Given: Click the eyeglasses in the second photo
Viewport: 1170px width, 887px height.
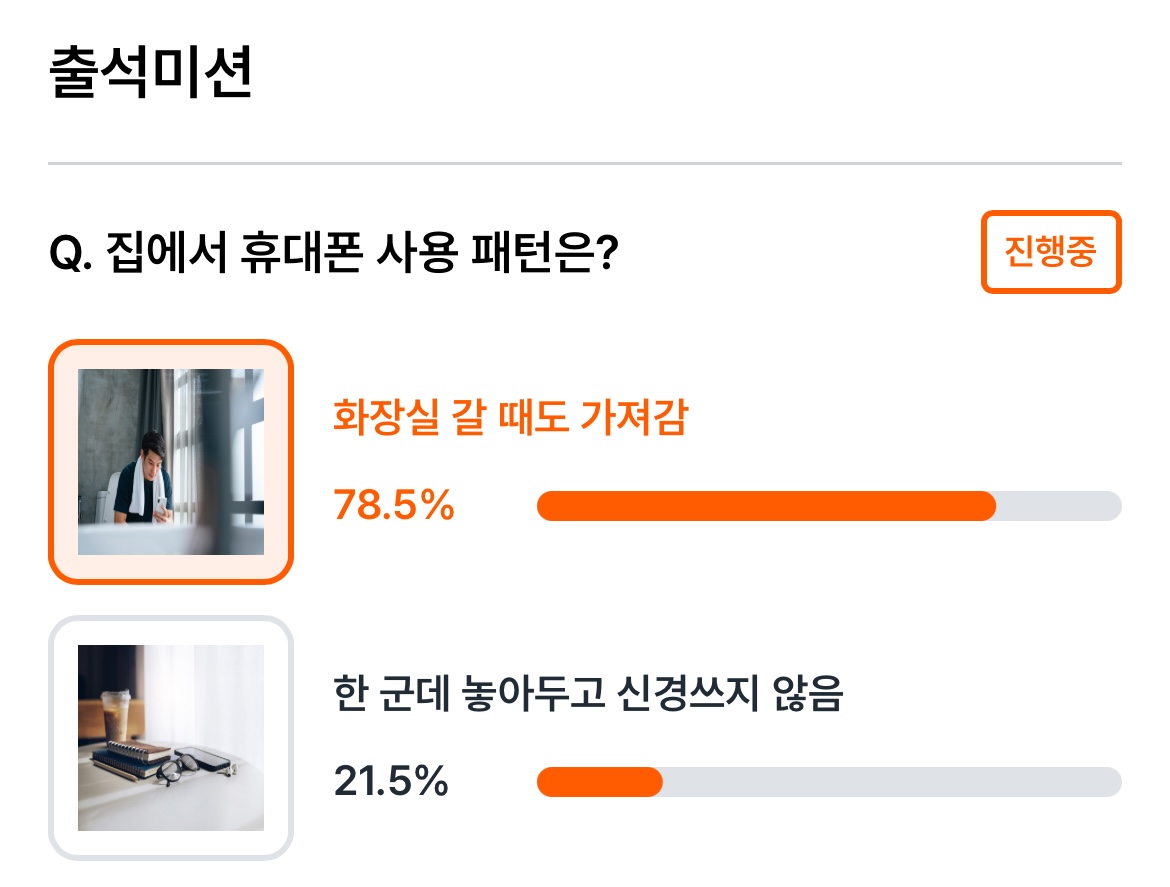Looking at the screenshot, I should (177, 768).
